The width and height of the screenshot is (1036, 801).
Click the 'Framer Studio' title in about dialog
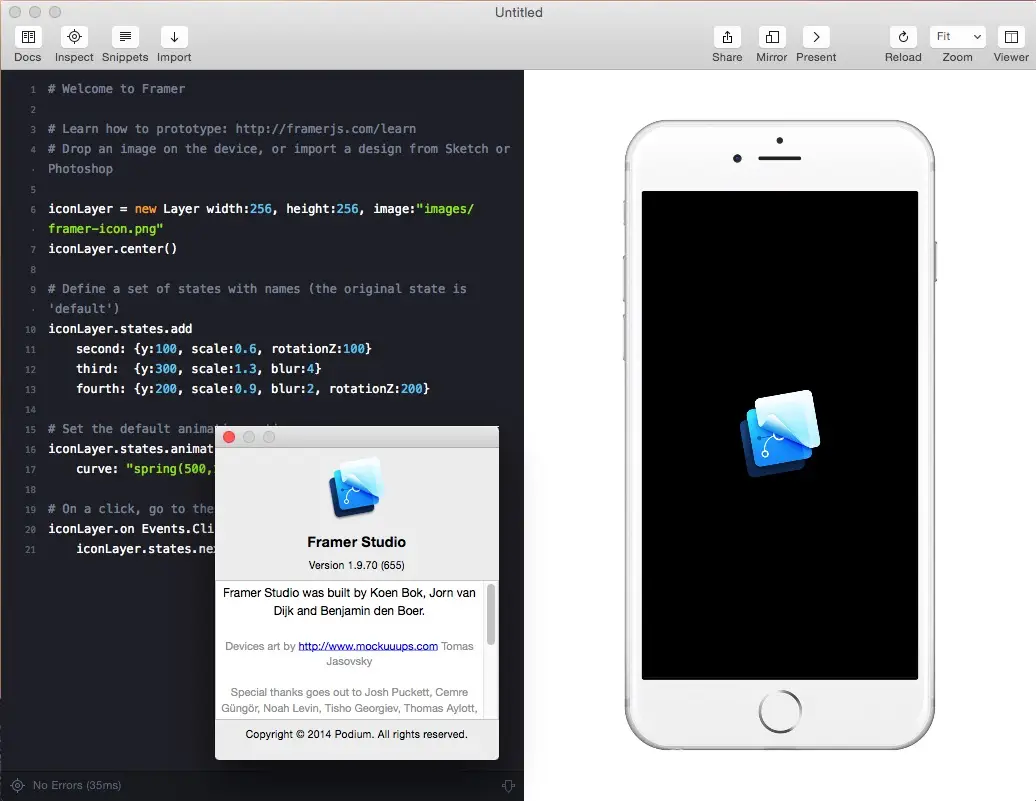tap(356, 542)
